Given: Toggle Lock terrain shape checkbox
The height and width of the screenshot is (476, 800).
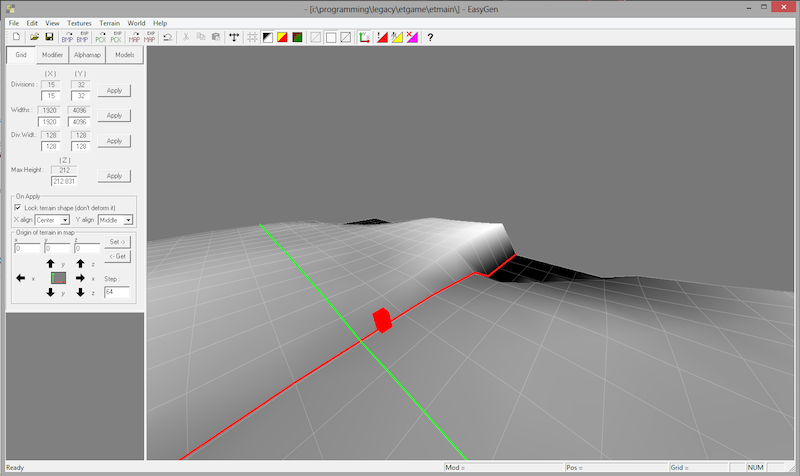Looking at the screenshot, I should coord(18,207).
